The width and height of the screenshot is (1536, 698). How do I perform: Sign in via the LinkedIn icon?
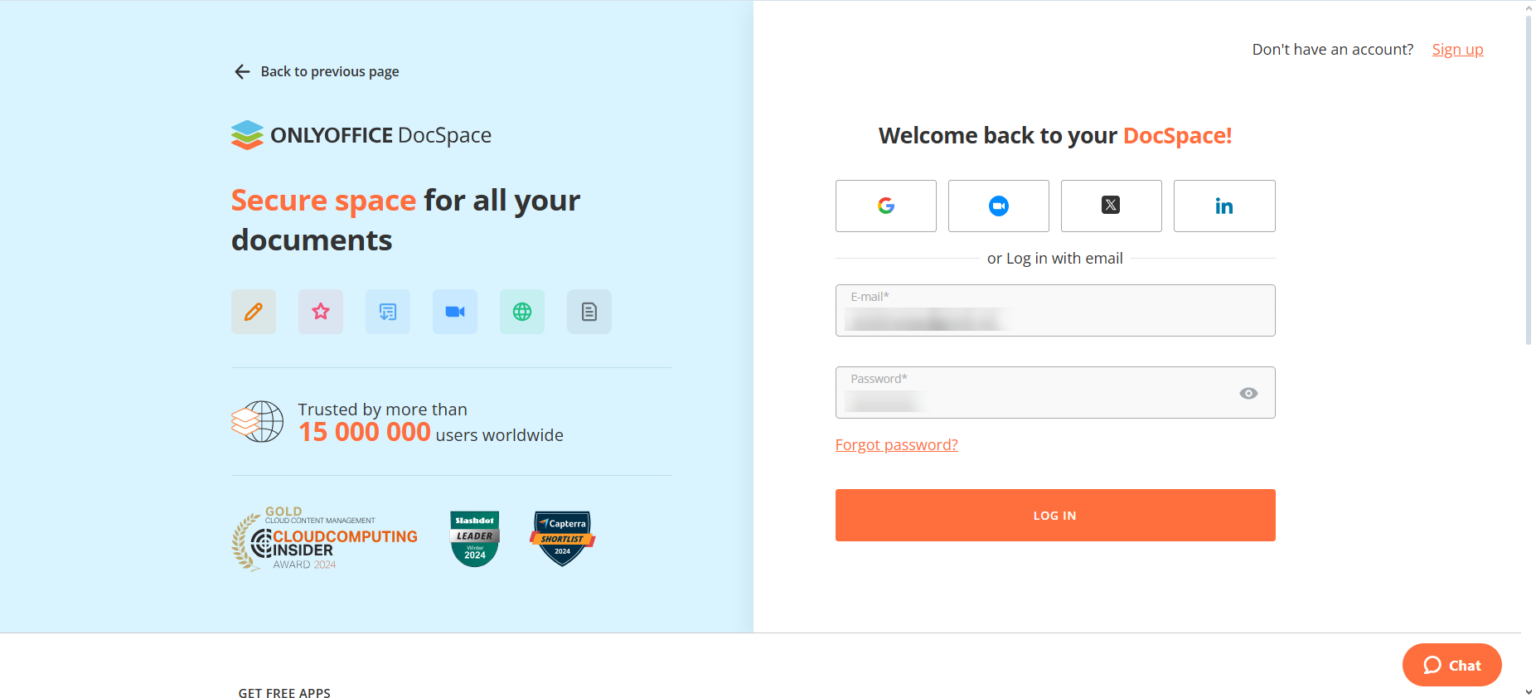1224,205
